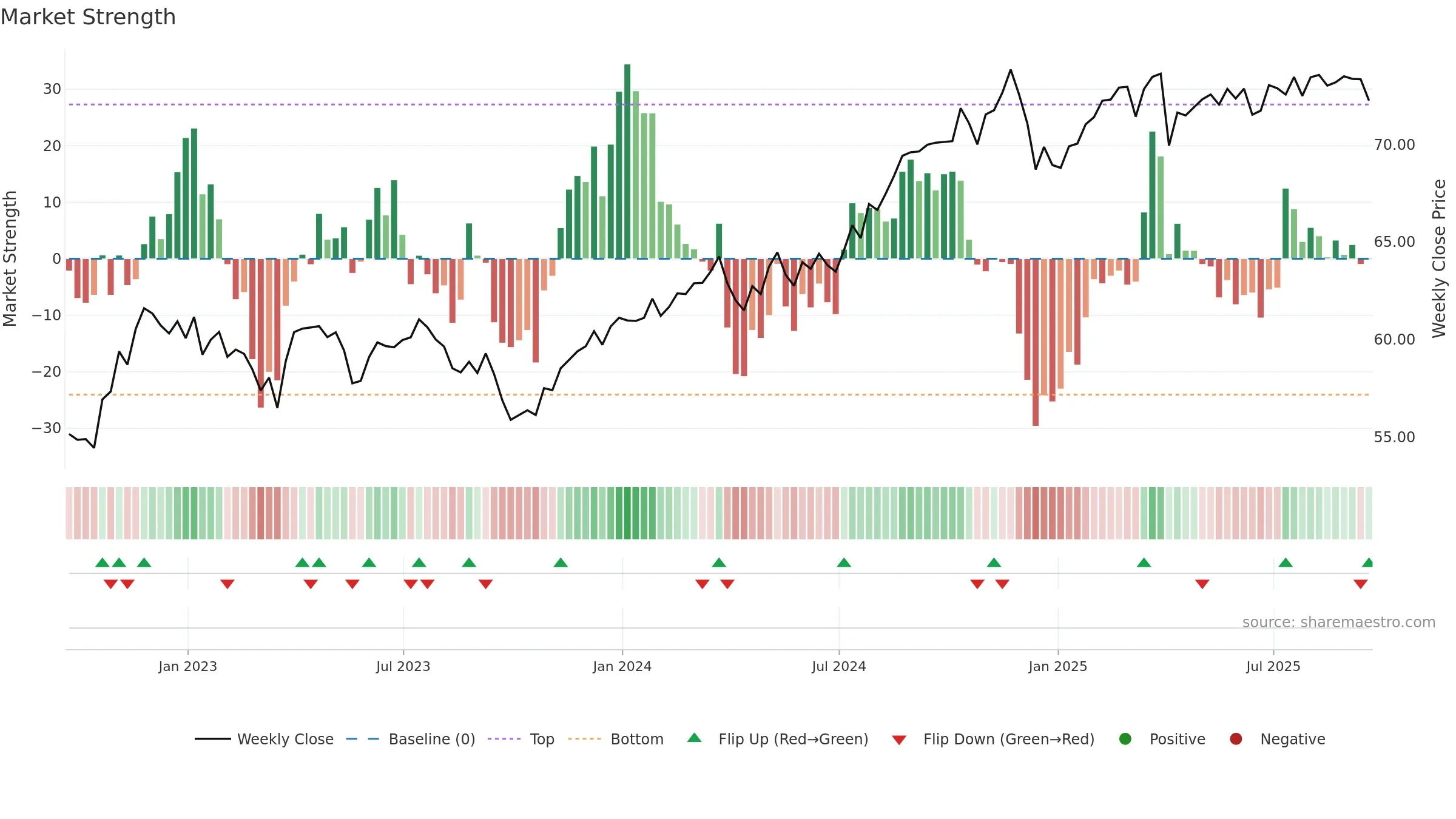
Task: Click the Jan 2024 x-axis label
Action: tap(622, 667)
